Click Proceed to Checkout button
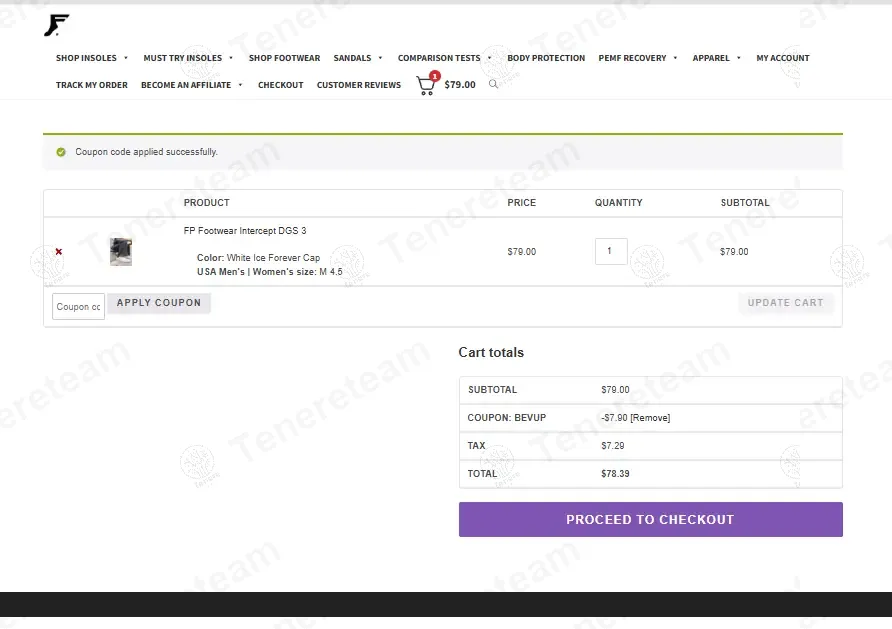The width and height of the screenshot is (892, 629). point(650,519)
